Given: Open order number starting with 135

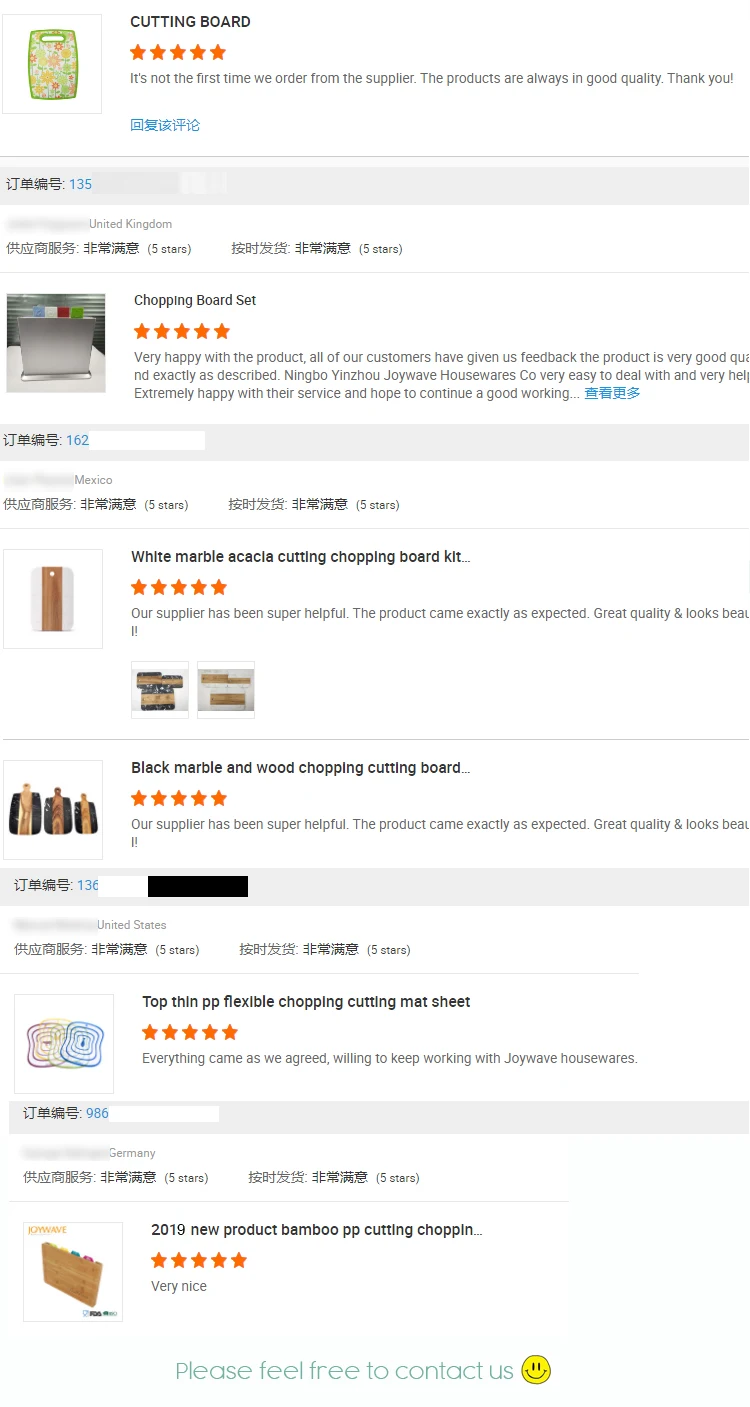Looking at the screenshot, I should (x=81, y=184).
